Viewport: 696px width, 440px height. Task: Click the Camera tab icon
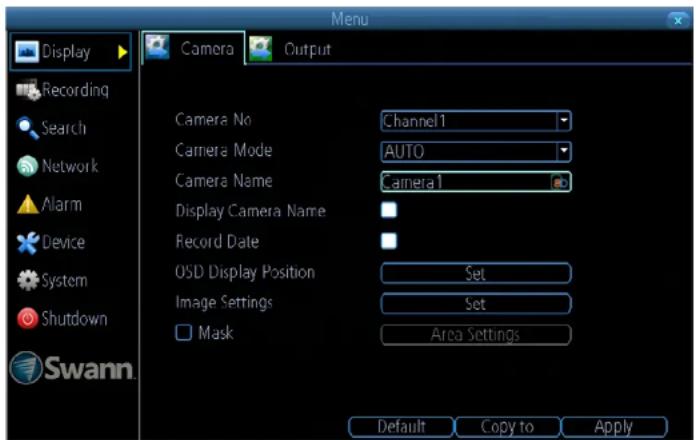[x=157, y=47]
